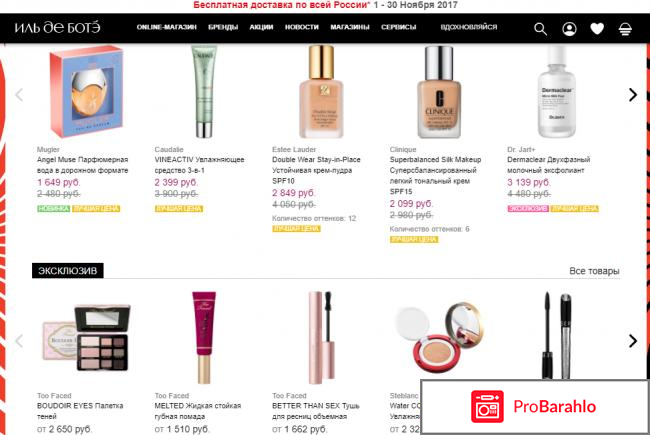Select the Mugler Angel Muse perfume image
This screenshot has height=435, width=650.
click(87, 91)
